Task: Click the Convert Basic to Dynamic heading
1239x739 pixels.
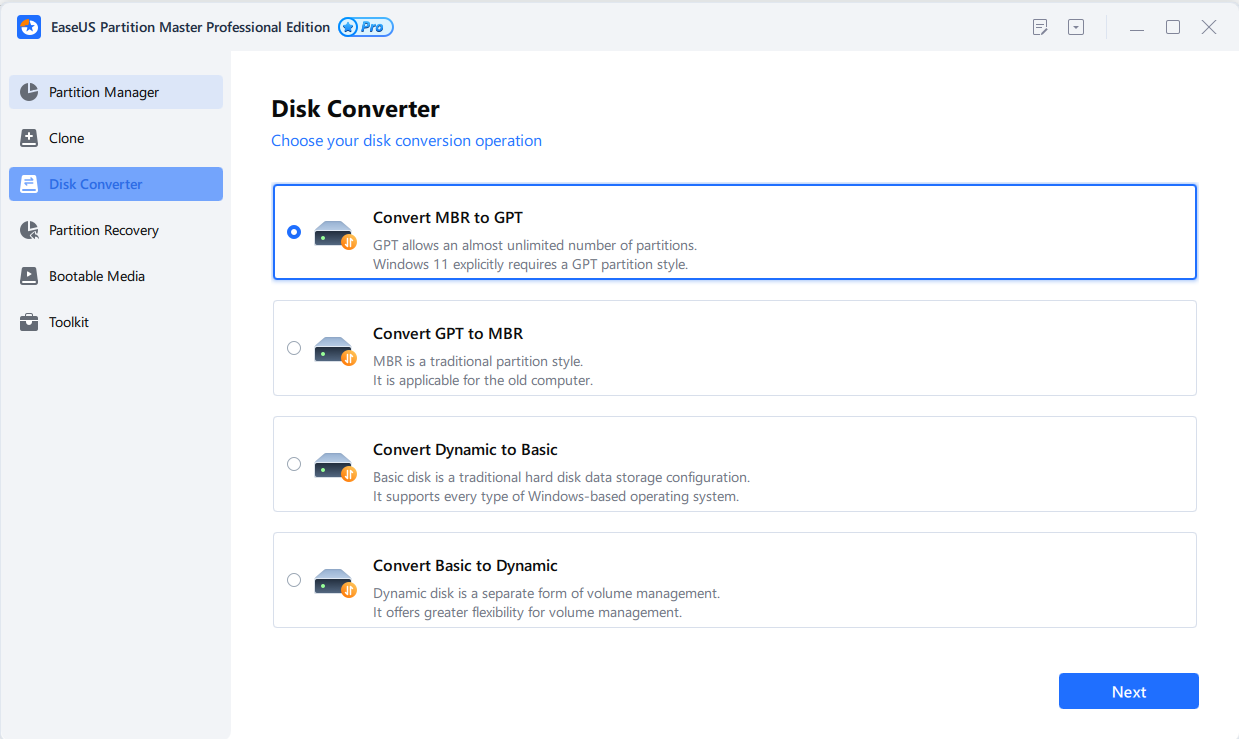Action: [x=465, y=565]
